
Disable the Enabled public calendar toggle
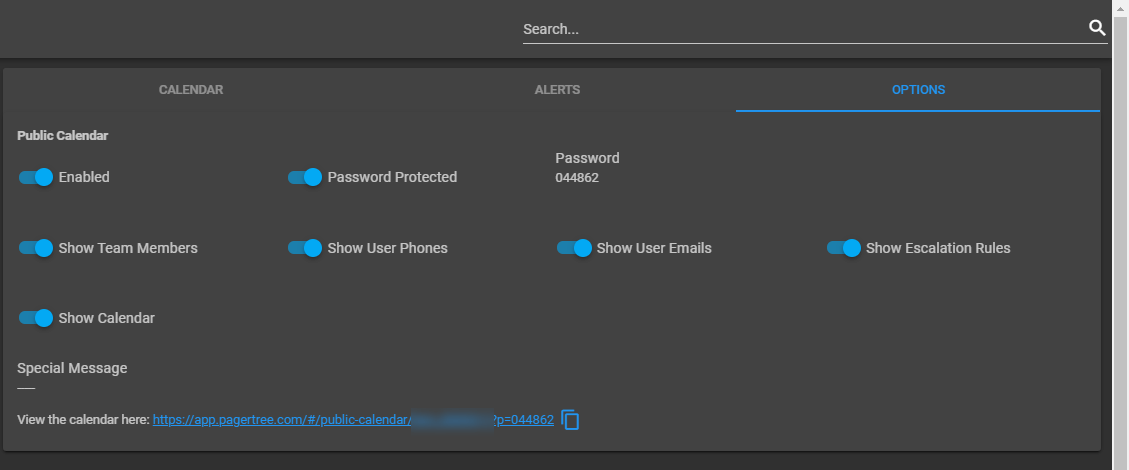tap(36, 177)
